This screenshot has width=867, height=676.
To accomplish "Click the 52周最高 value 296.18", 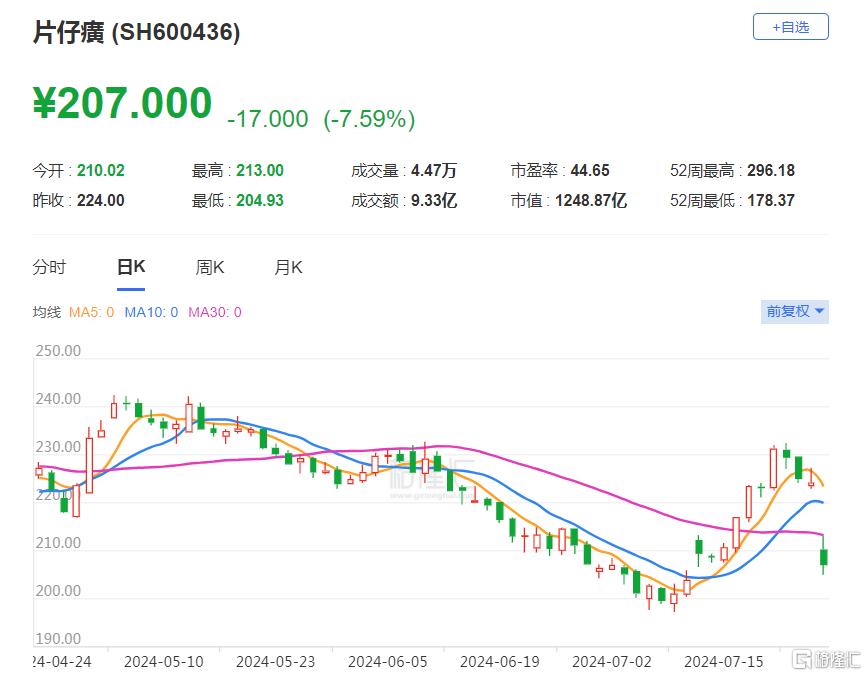I will (771, 170).
